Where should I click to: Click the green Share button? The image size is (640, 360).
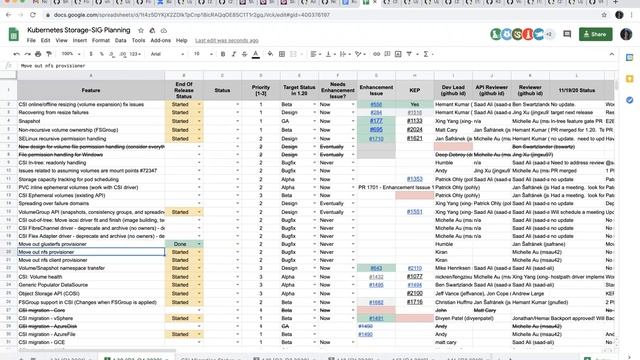[596, 34]
